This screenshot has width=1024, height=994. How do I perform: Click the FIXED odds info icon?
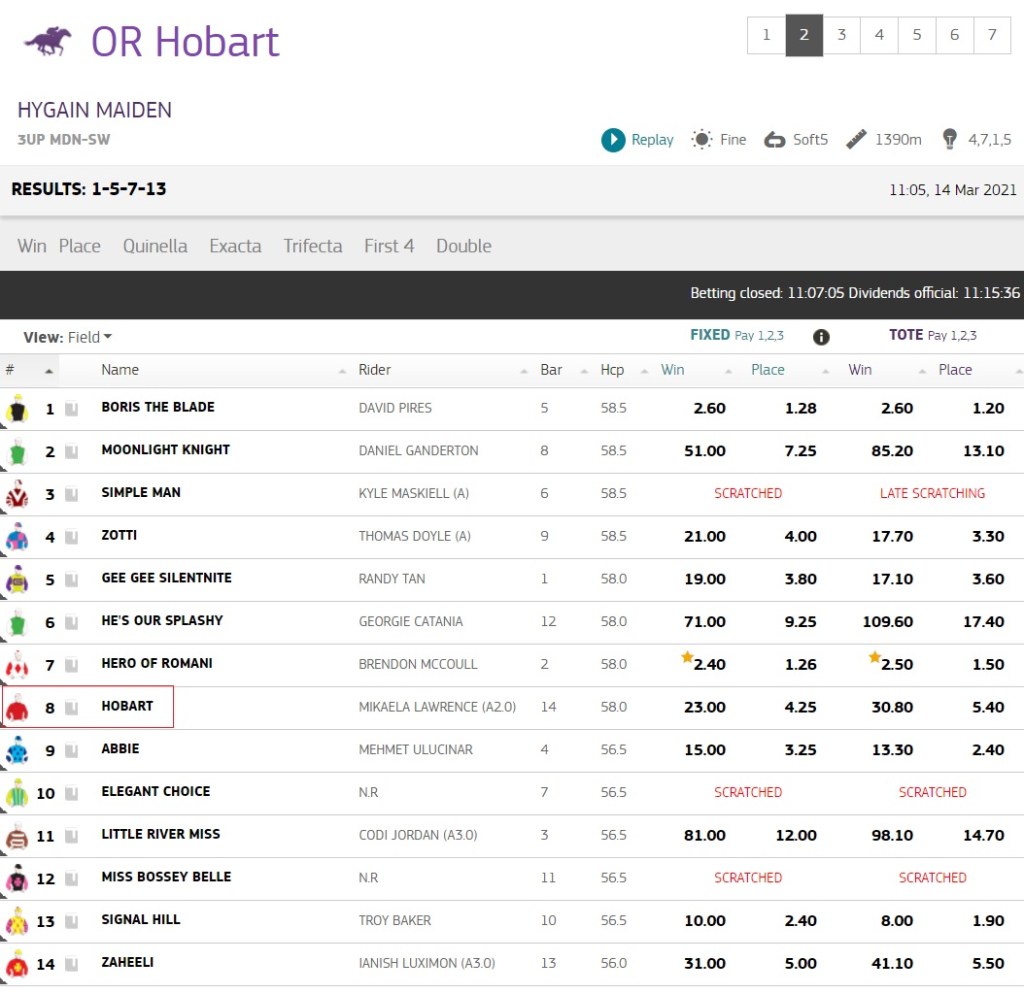click(x=821, y=337)
